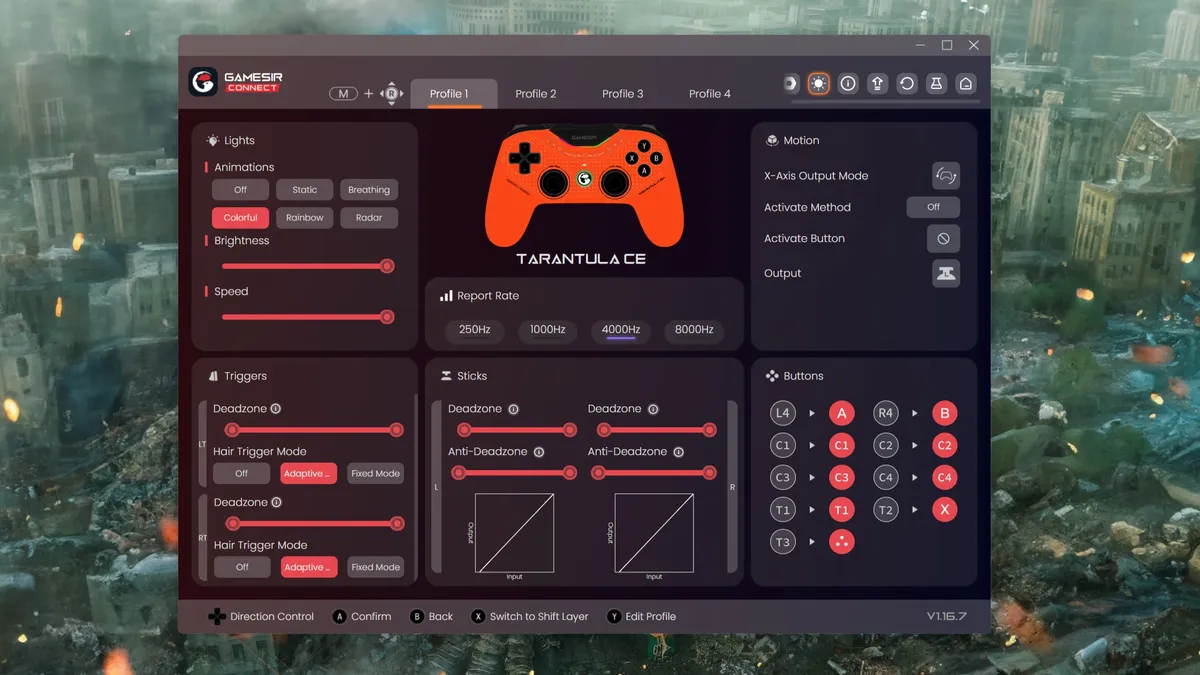Click the half-moon icon left of the sun icon

(x=790, y=84)
